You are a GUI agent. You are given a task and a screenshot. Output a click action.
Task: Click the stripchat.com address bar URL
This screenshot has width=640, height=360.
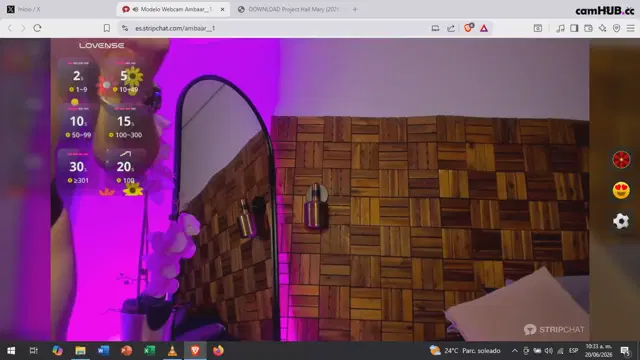click(x=175, y=28)
